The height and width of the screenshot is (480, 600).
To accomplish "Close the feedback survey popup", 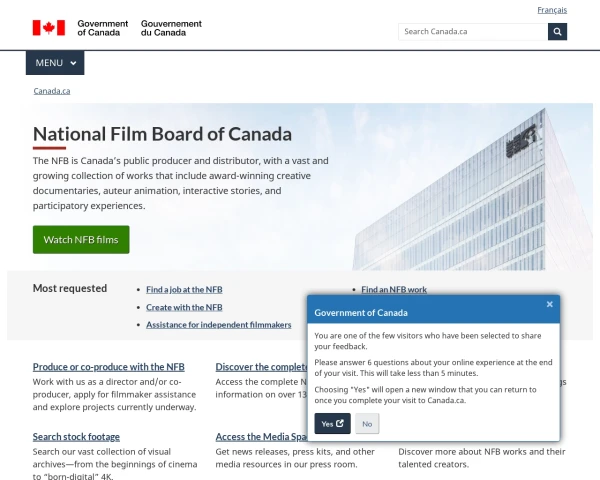I will coord(549,304).
